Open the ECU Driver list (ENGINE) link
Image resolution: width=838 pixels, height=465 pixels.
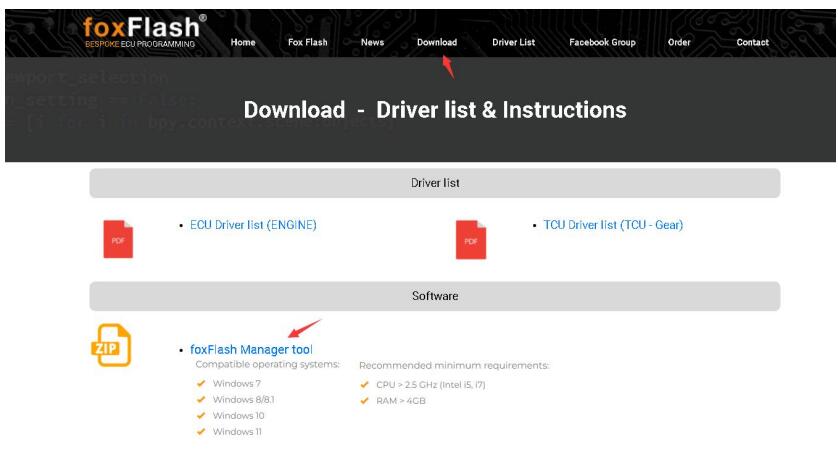click(x=253, y=225)
